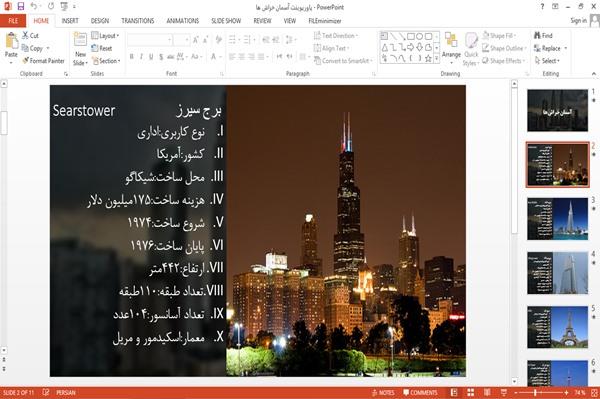Click Replace in Editing group
Screen dimensions: 600x399
click(548, 48)
